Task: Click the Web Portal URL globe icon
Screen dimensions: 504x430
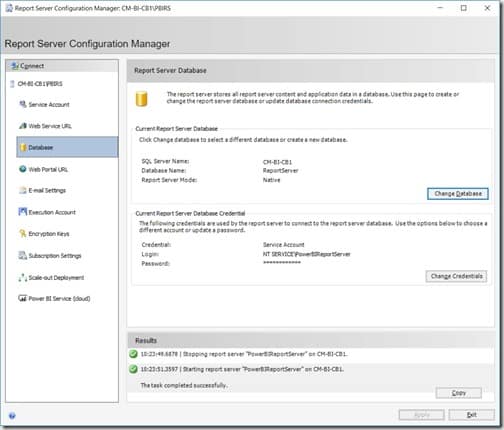Action: 22,169
